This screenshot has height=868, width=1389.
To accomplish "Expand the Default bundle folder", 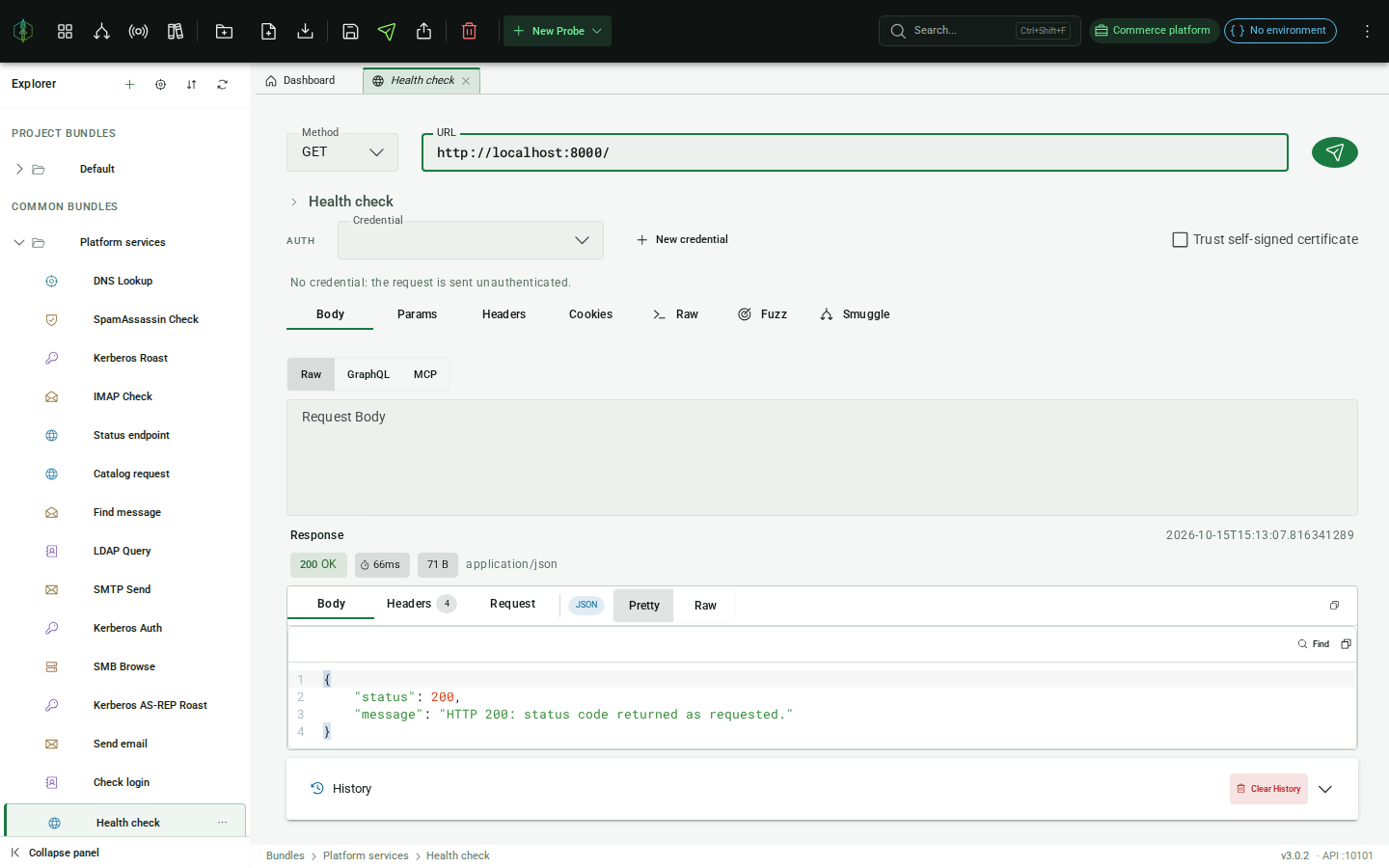I will pos(19,169).
